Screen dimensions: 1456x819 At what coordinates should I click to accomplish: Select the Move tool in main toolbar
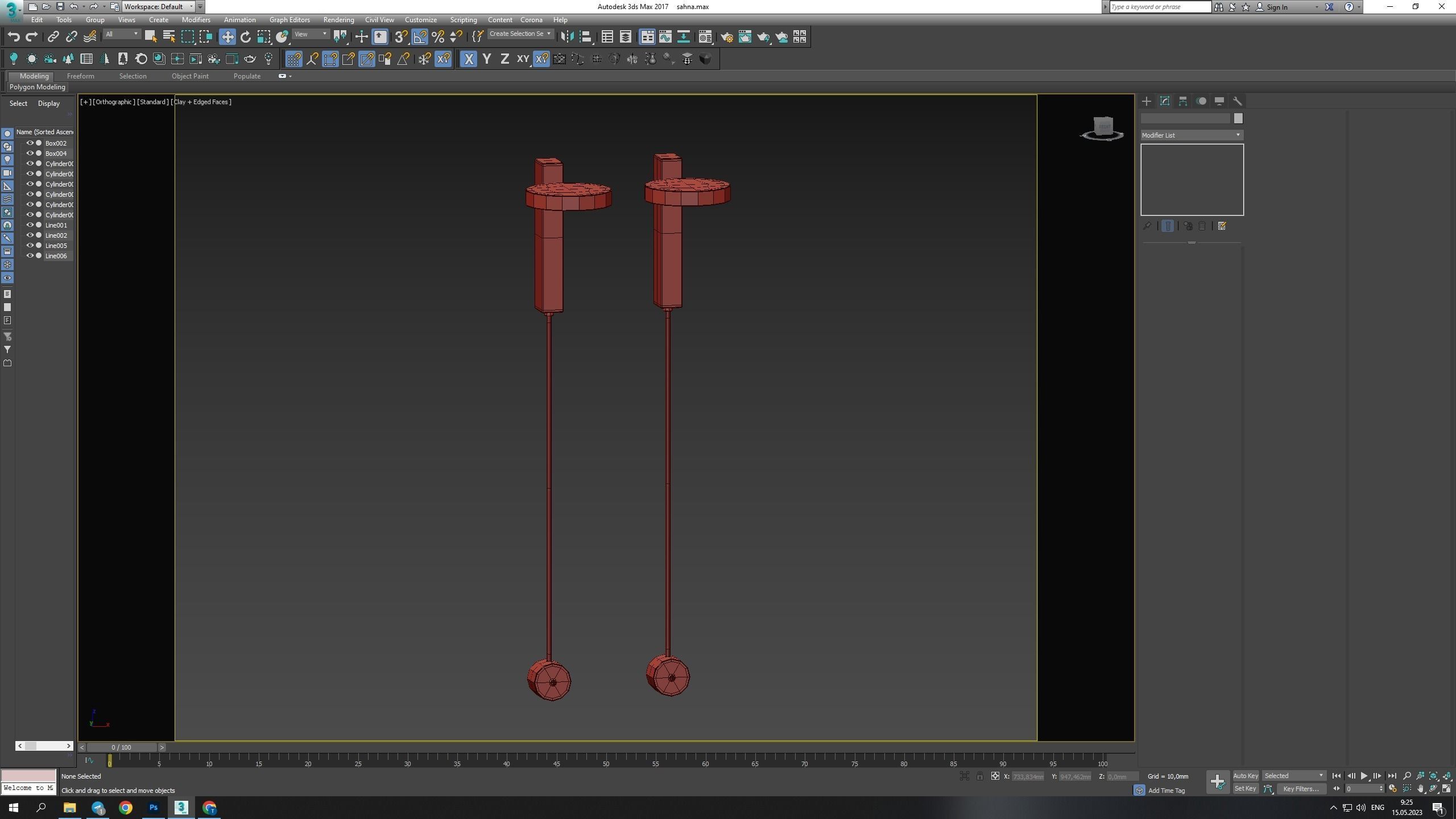point(227,37)
